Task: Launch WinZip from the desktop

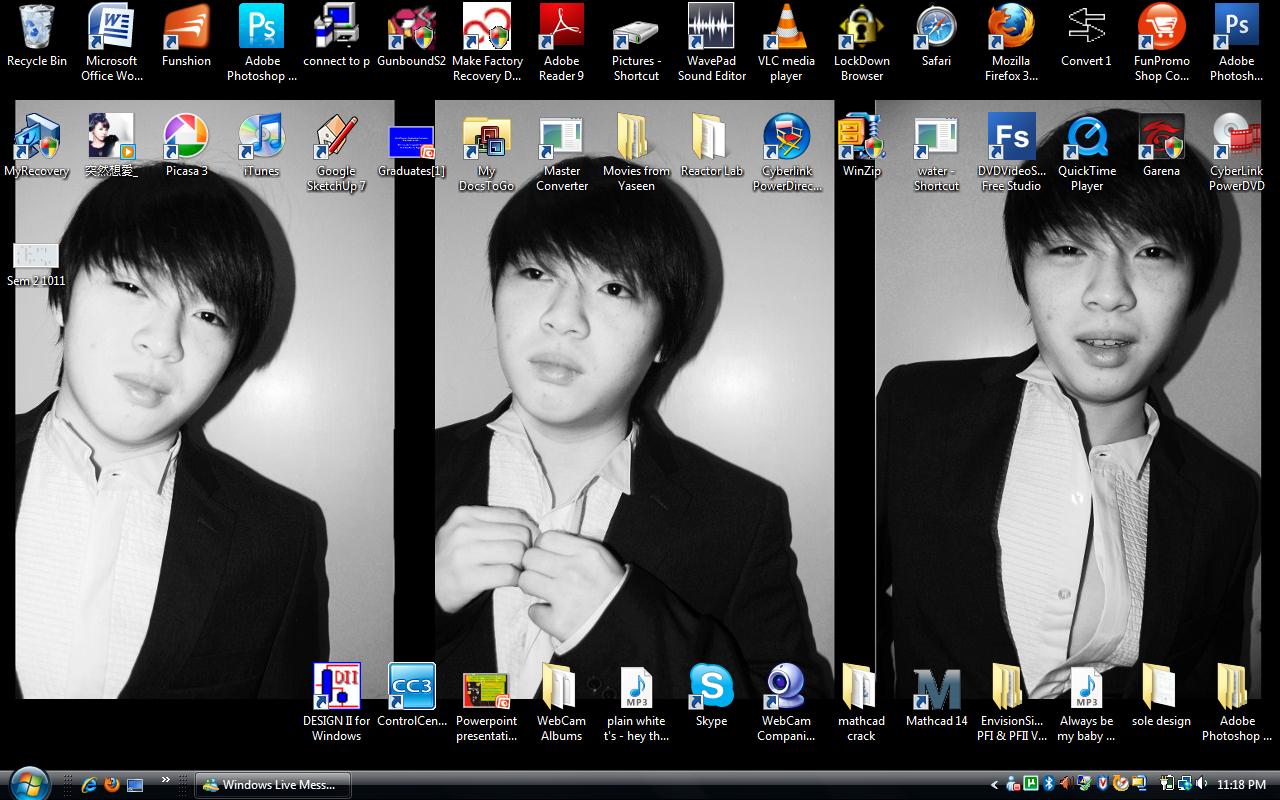Action: 861,147
